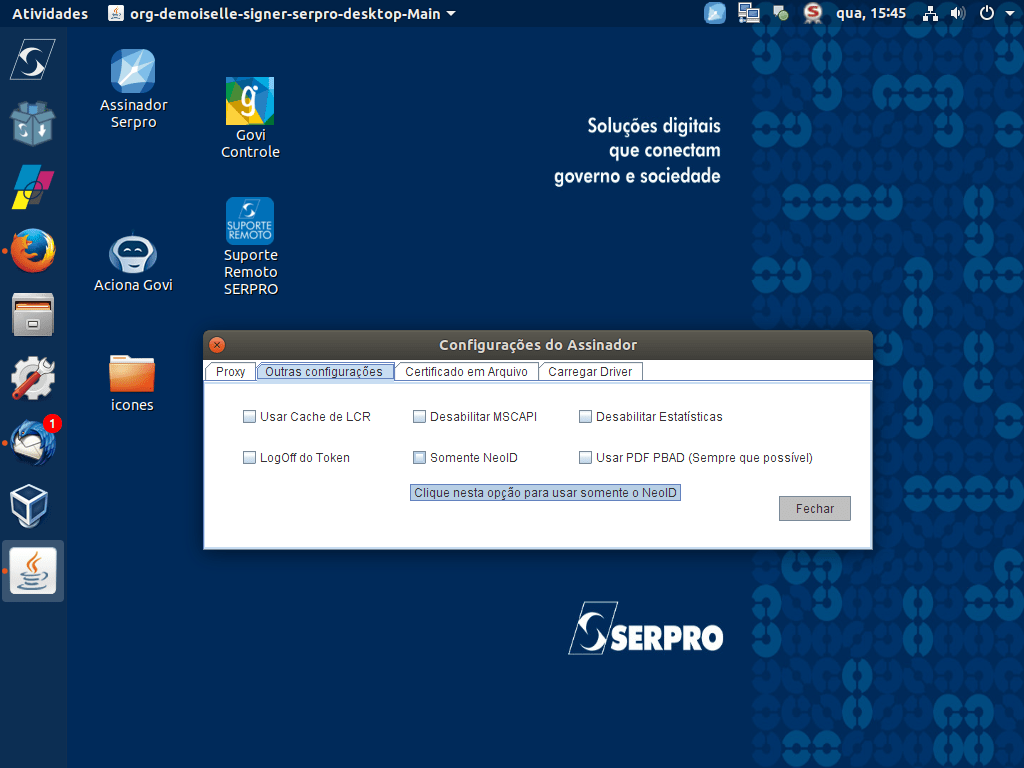Open the colorful parallelogram dock icon
Image resolution: width=1024 pixels, height=768 pixels.
[32, 187]
